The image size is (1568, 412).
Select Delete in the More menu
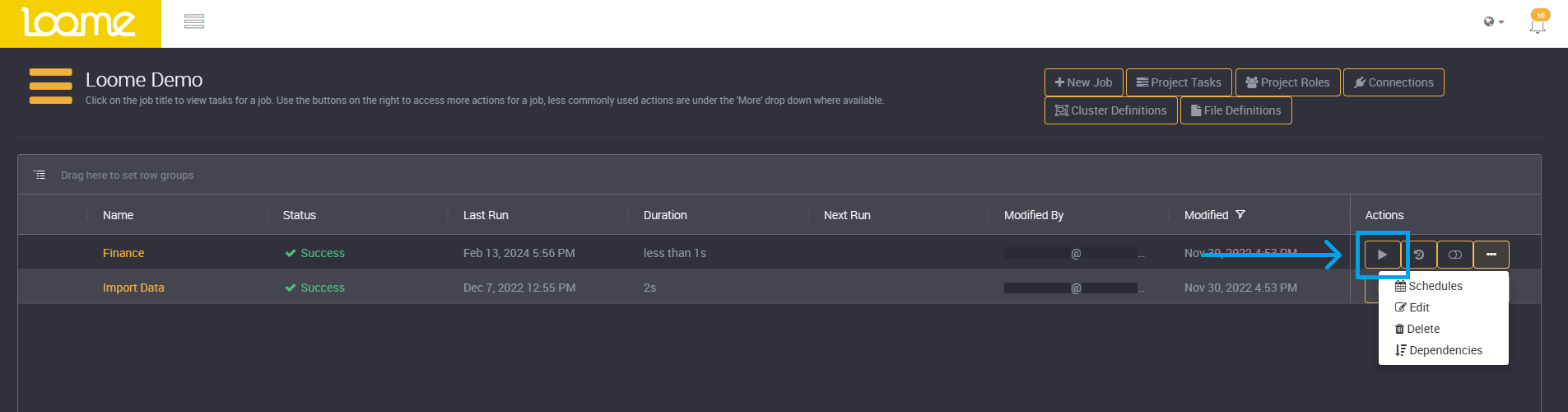(x=1417, y=329)
